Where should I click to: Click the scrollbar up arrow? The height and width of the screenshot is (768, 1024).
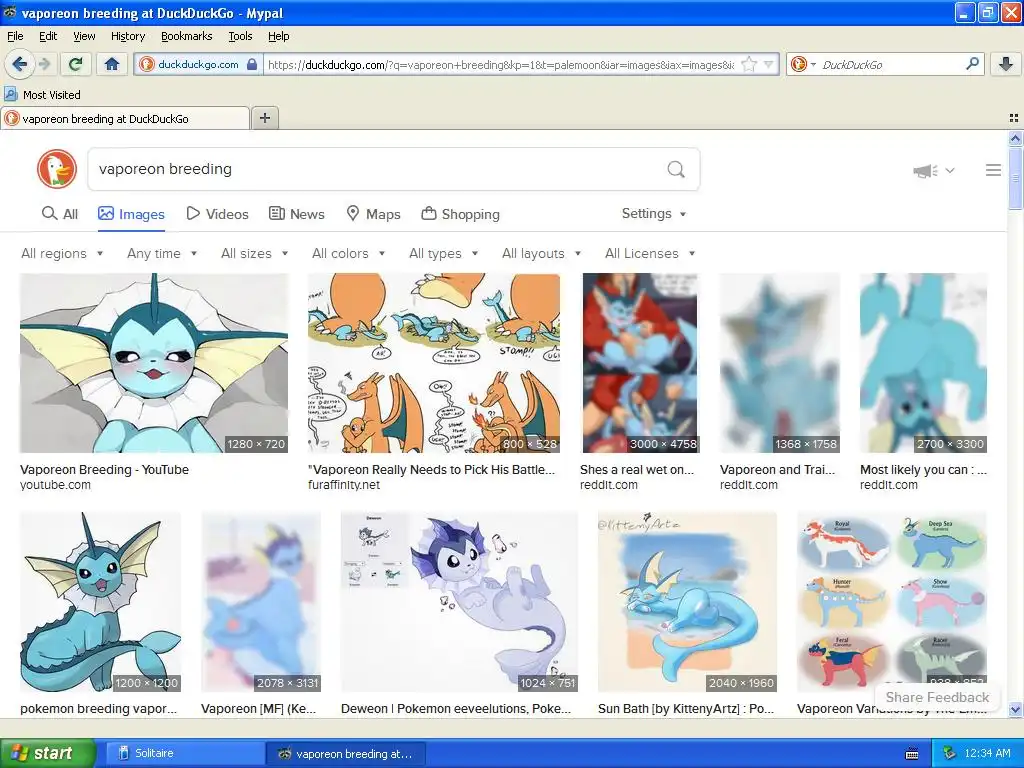click(1015, 138)
